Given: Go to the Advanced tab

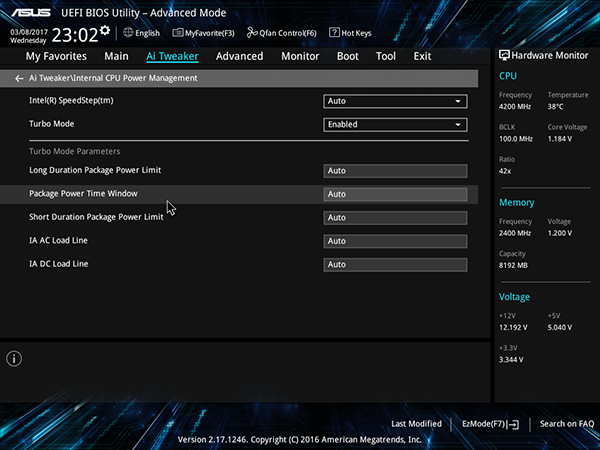Looking at the screenshot, I should 240,56.
